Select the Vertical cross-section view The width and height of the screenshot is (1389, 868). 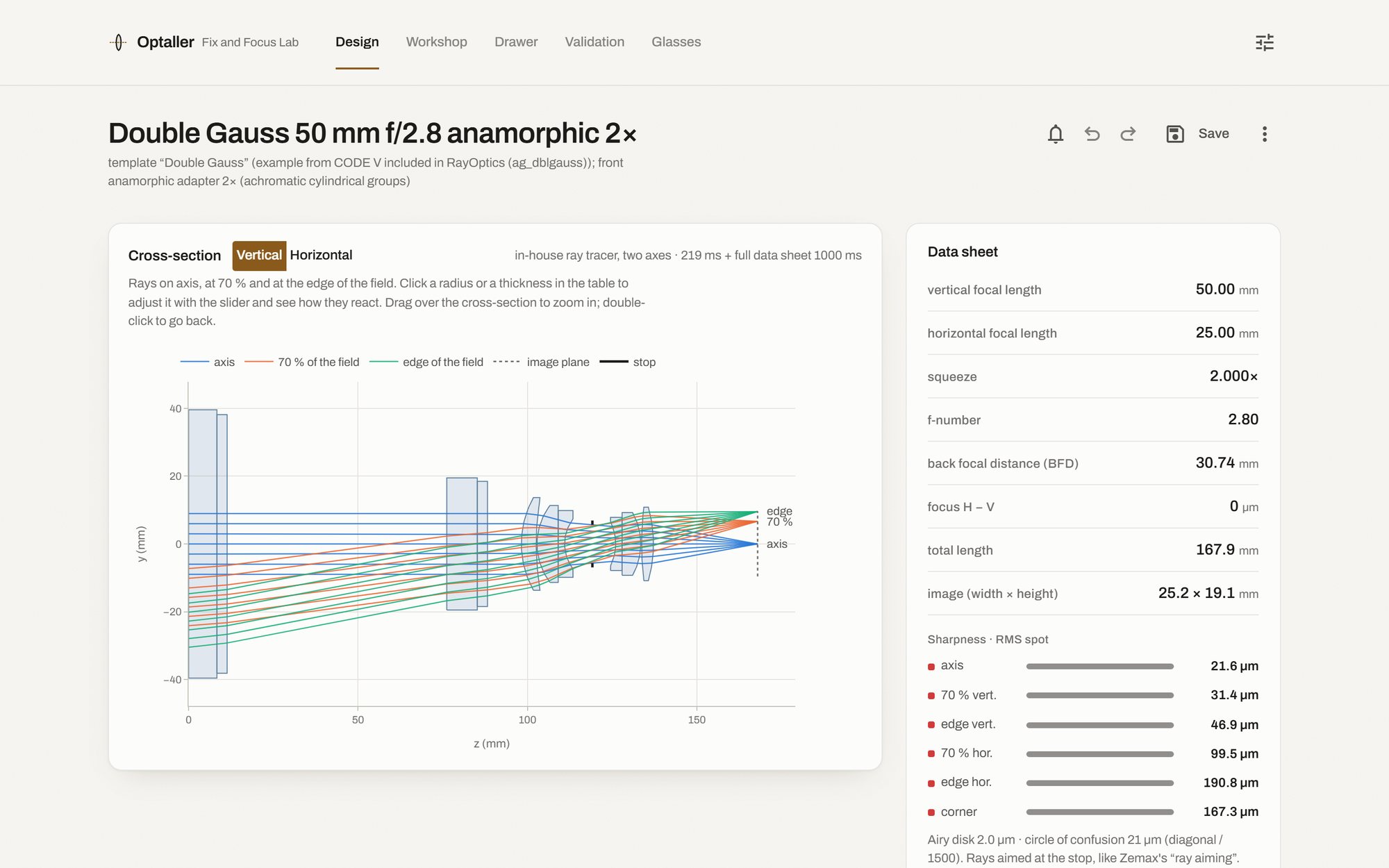[x=259, y=256]
